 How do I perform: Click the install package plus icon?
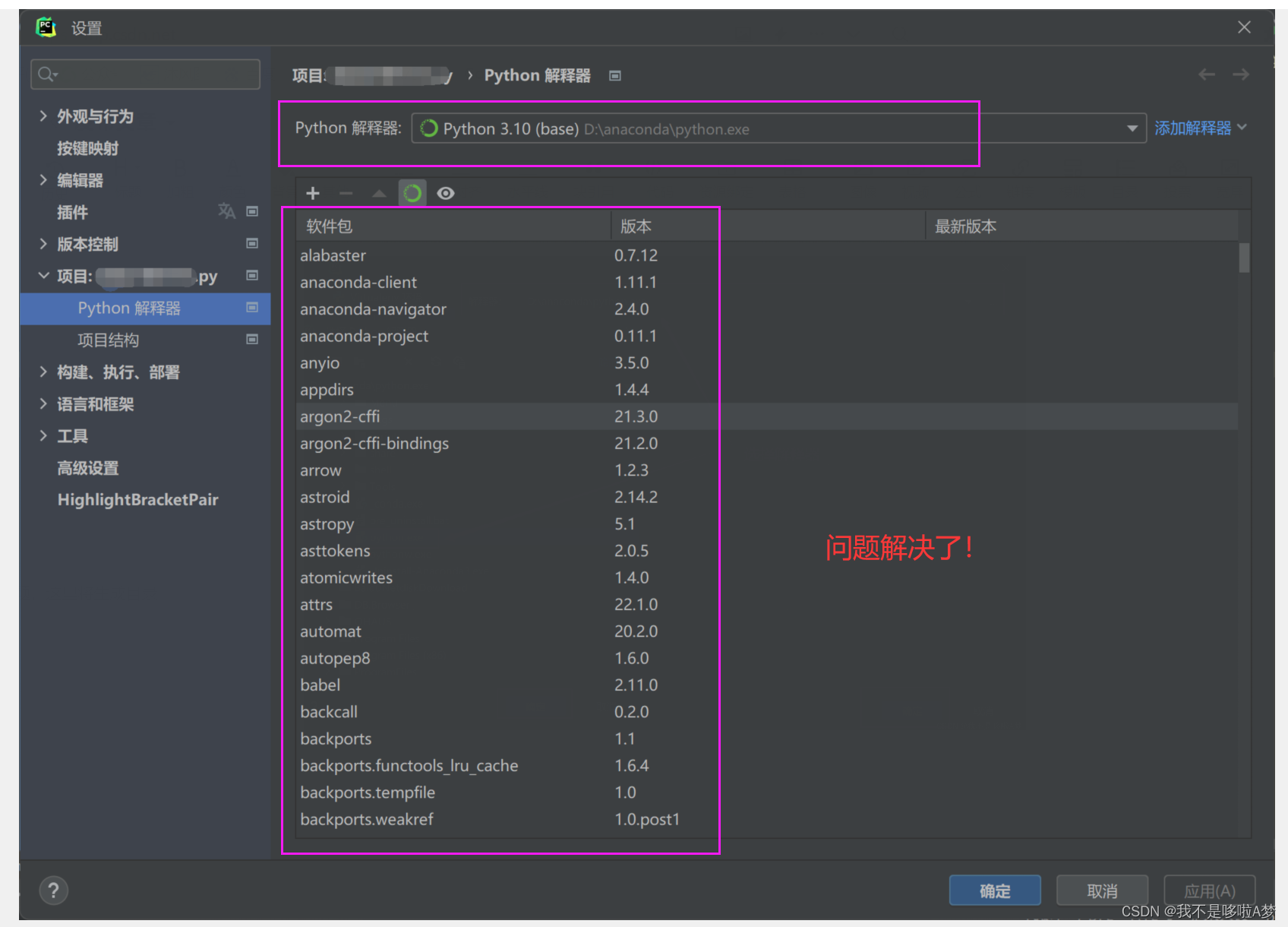point(313,194)
